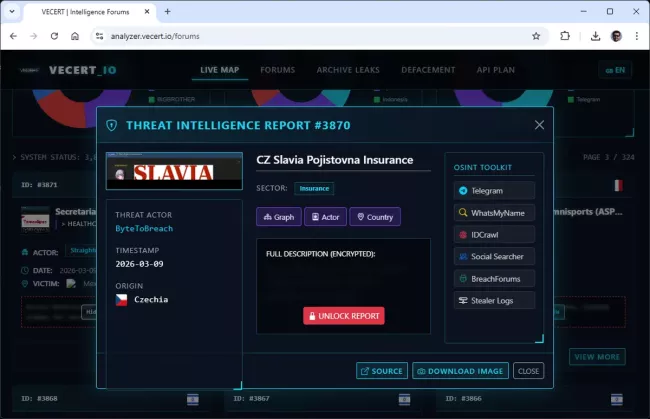This screenshot has width=650, height=419.
Task: Open Social Searcher tool
Action: [493, 256]
